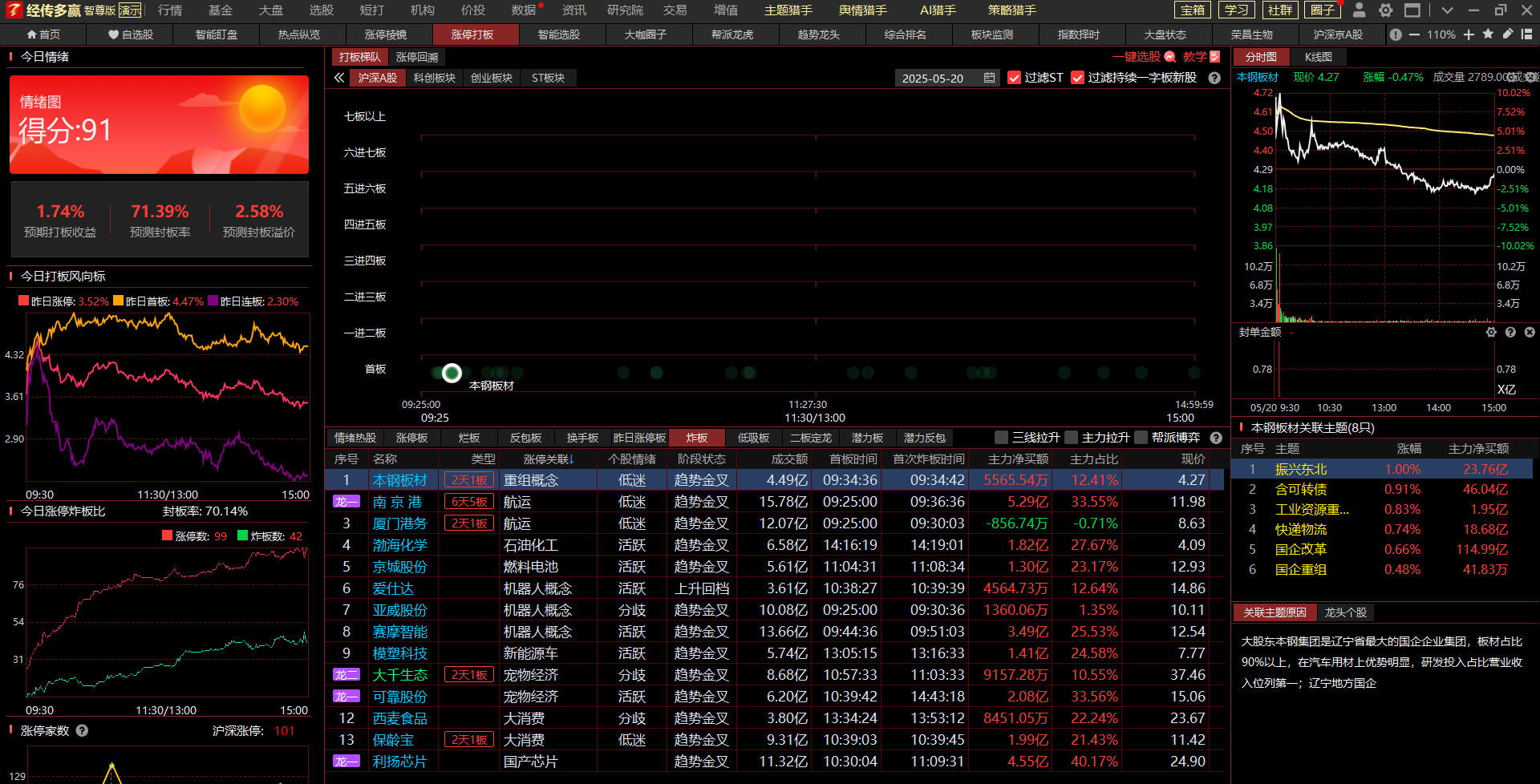Open the 教学 tutorial icon
Image resolution: width=1540 pixels, height=784 pixels.
(1215, 57)
